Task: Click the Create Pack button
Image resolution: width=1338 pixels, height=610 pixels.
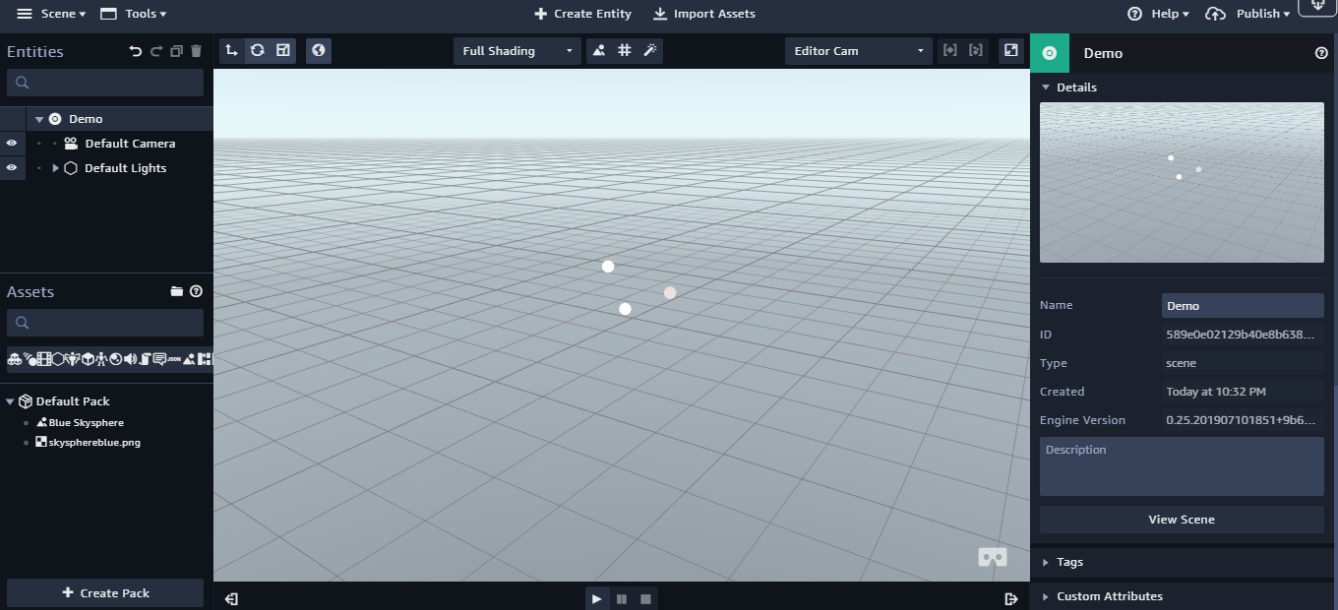Action: [x=105, y=593]
